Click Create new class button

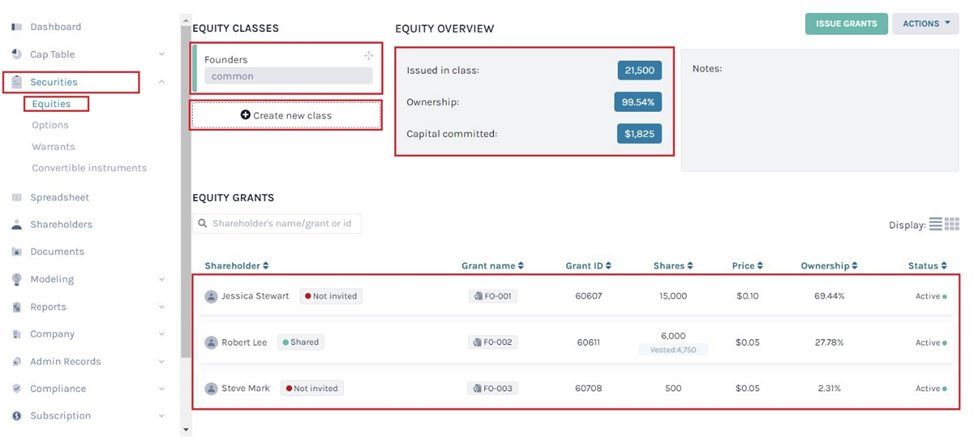pyautogui.click(x=286, y=116)
